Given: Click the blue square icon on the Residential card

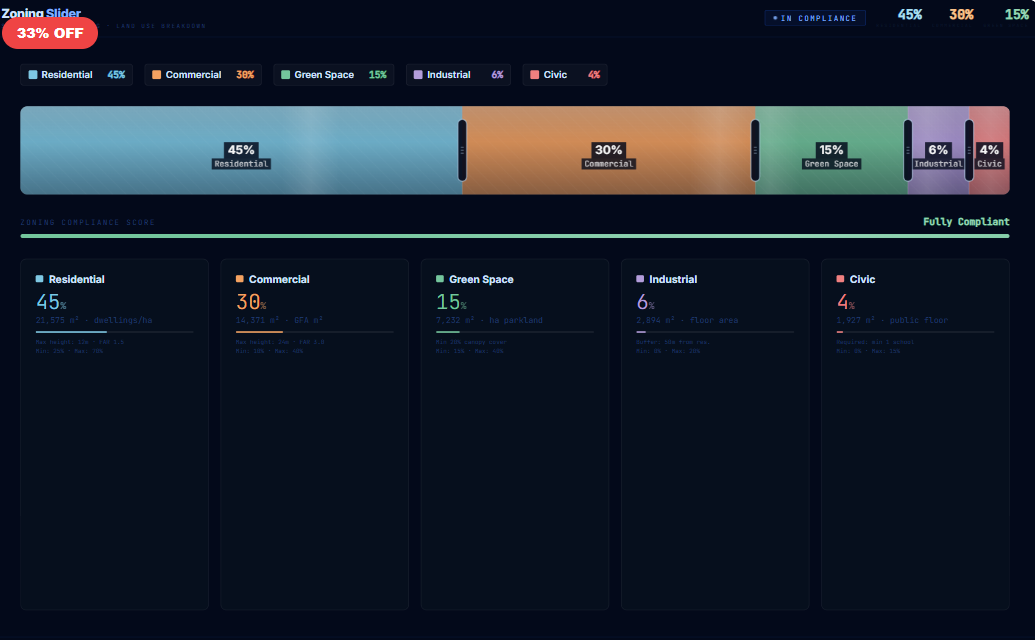Looking at the screenshot, I should pyautogui.click(x=40, y=279).
